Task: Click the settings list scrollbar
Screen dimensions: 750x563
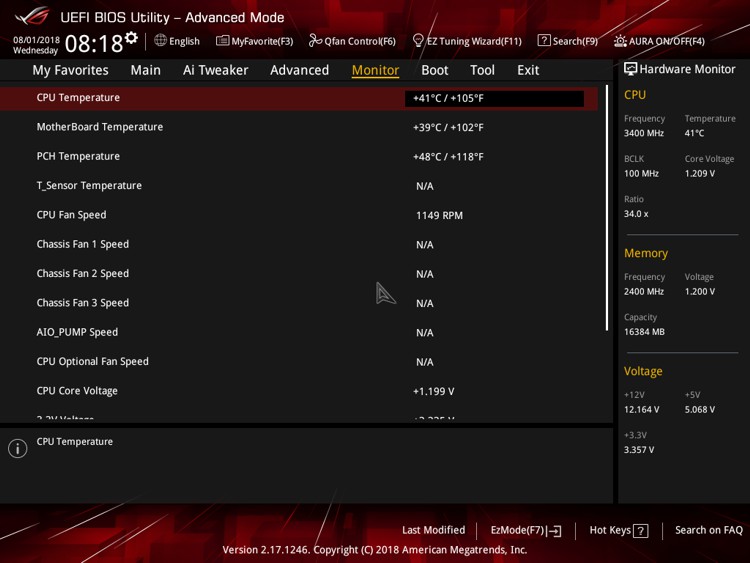Action: 607,208
